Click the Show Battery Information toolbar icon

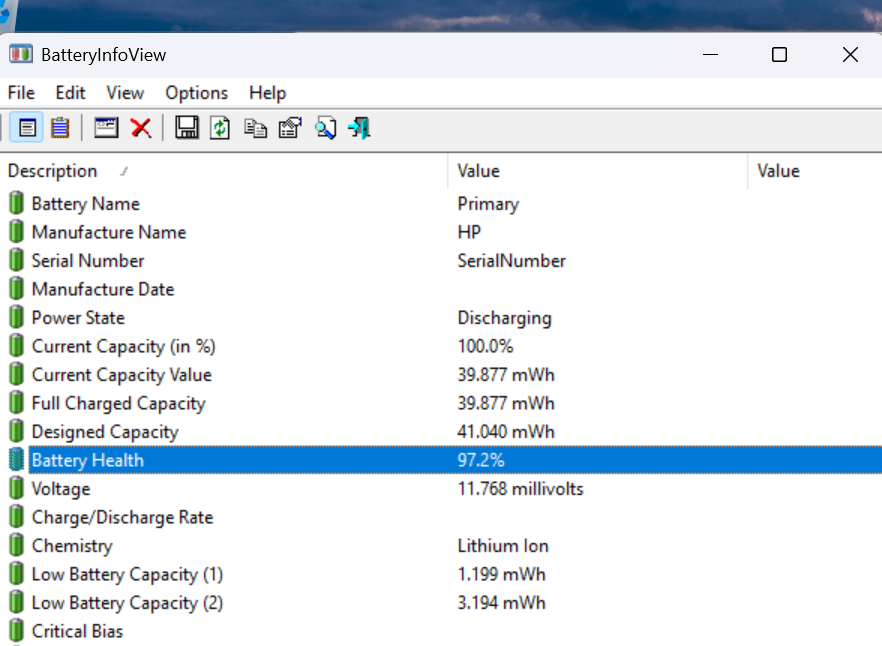(x=27, y=128)
